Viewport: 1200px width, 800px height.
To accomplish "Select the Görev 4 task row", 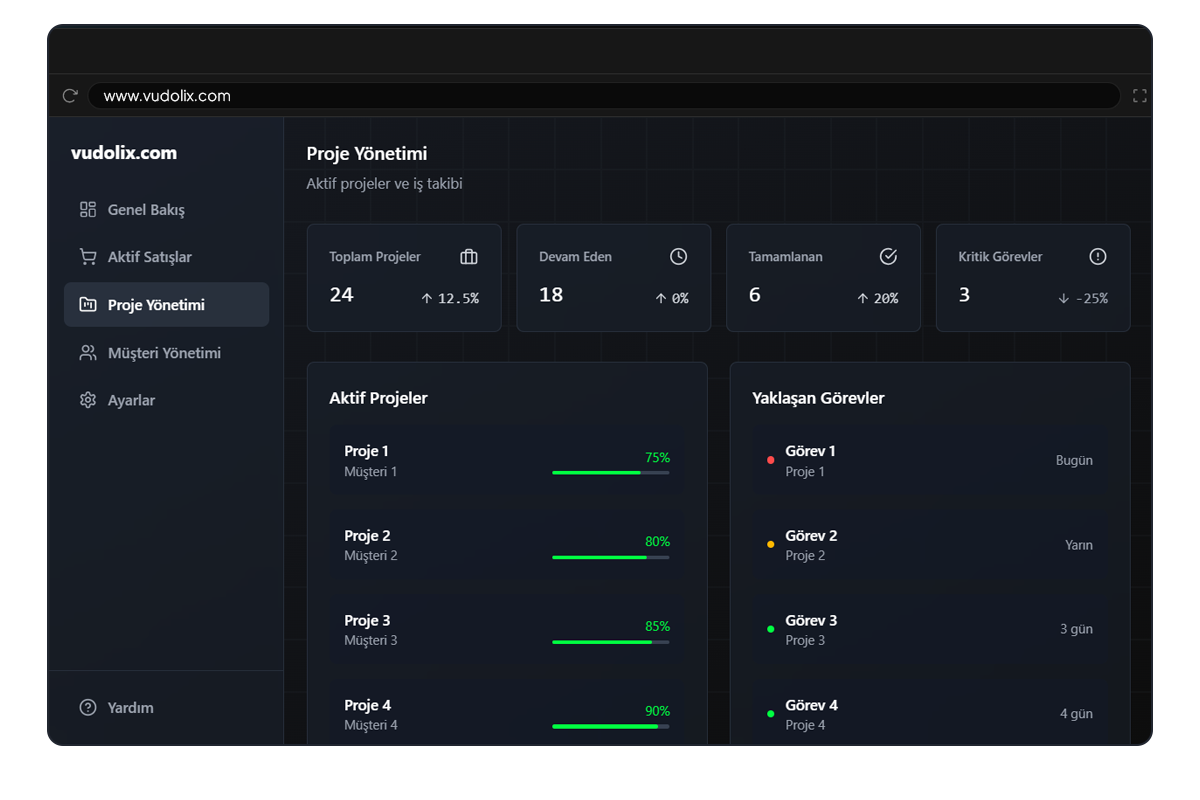I will 930,714.
